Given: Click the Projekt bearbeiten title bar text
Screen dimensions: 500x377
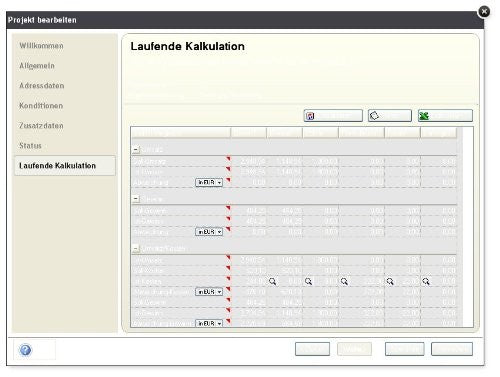Looking at the screenshot, I should 42,20.
